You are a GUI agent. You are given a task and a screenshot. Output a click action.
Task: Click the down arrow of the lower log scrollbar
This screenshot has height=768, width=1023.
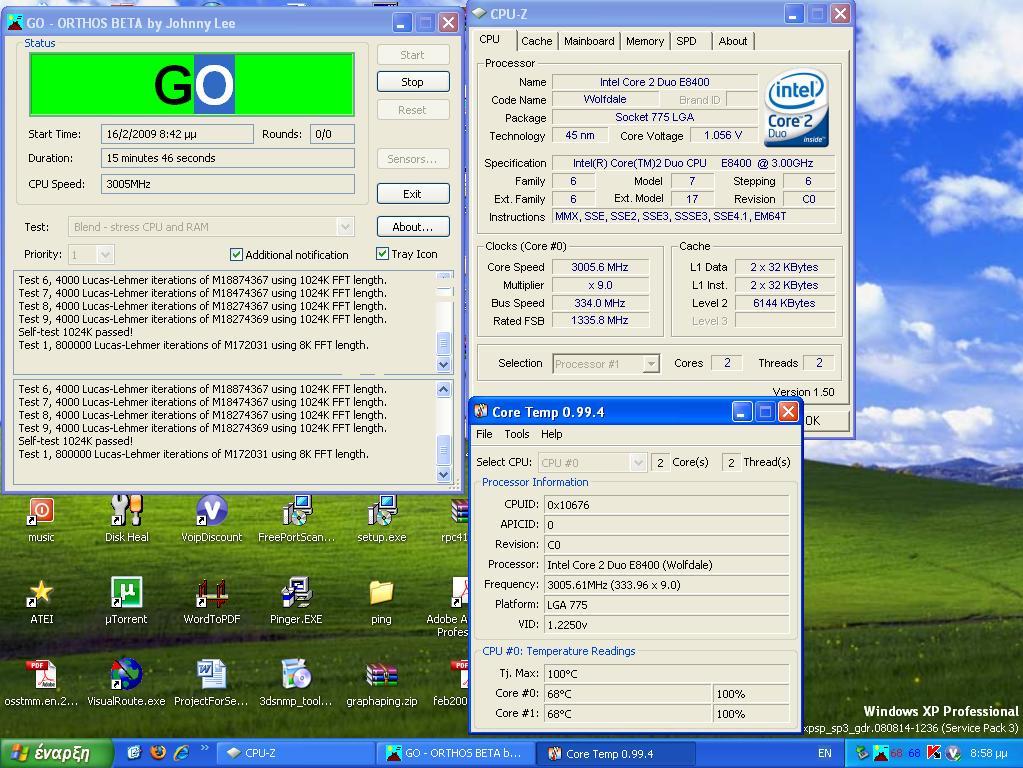coord(444,474)
